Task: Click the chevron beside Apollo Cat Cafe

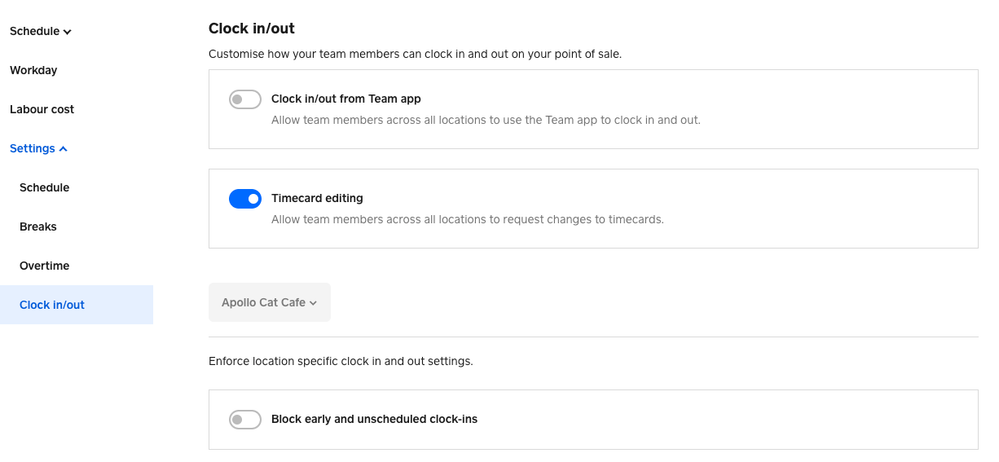Action: click(x=314, y=303)
